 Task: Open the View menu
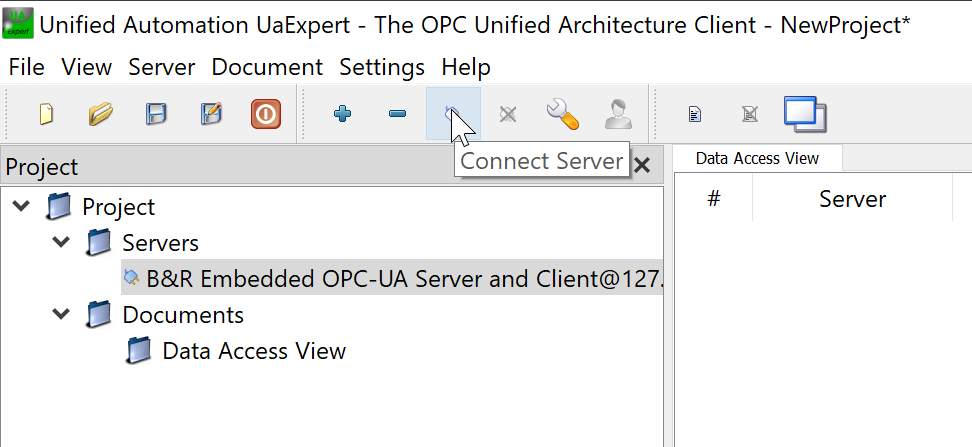click(x=87, y=67)
